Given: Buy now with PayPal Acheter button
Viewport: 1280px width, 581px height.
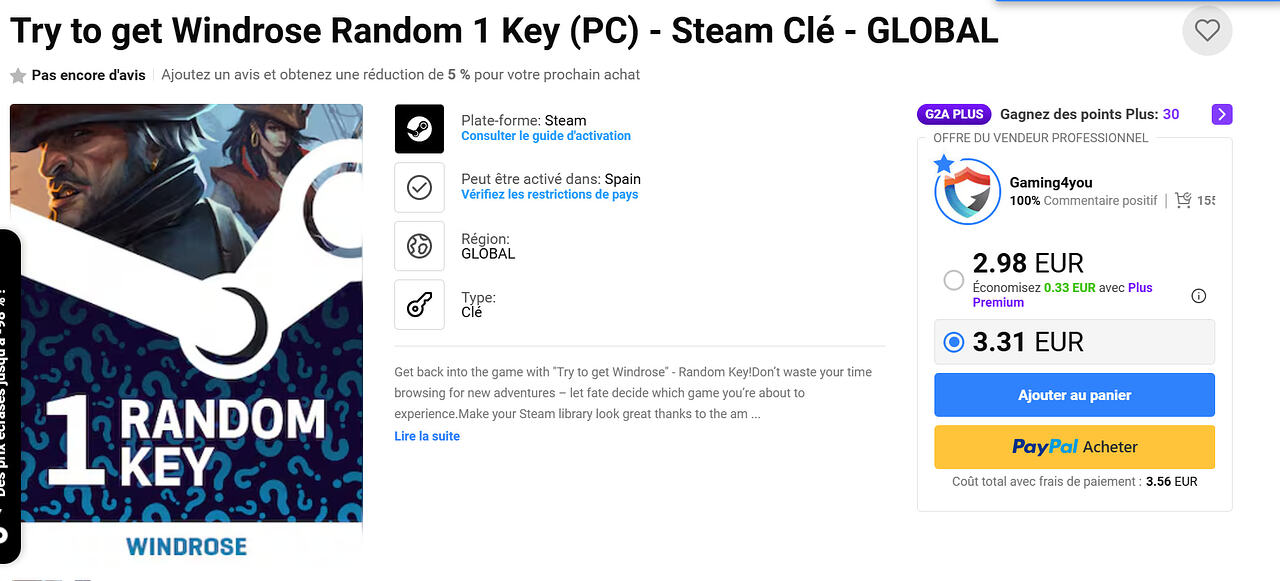Looking at the screenshot, I should [1074, 447].
